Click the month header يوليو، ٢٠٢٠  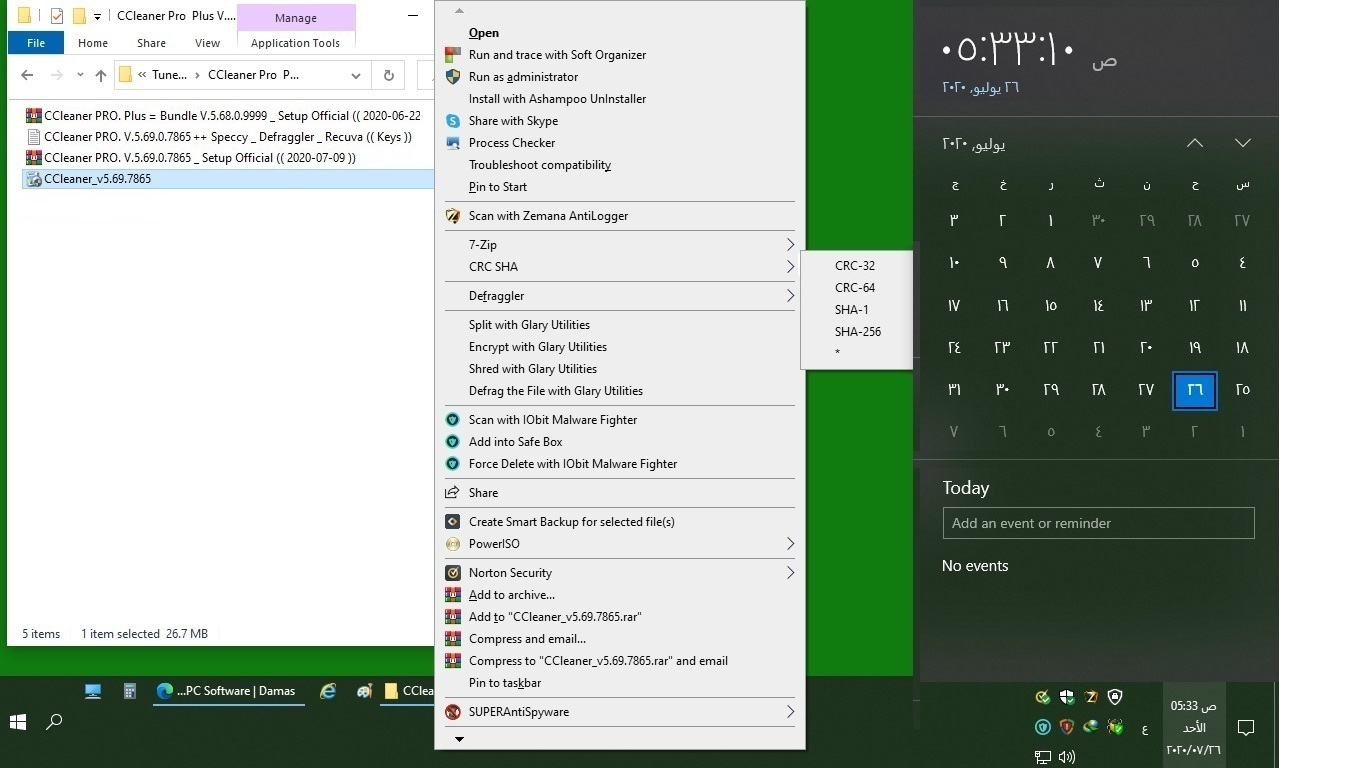coord(974,144)
